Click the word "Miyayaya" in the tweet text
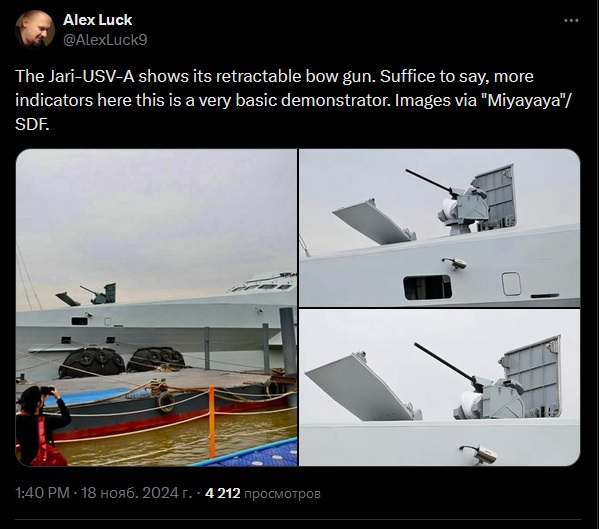 pos(524,100)
